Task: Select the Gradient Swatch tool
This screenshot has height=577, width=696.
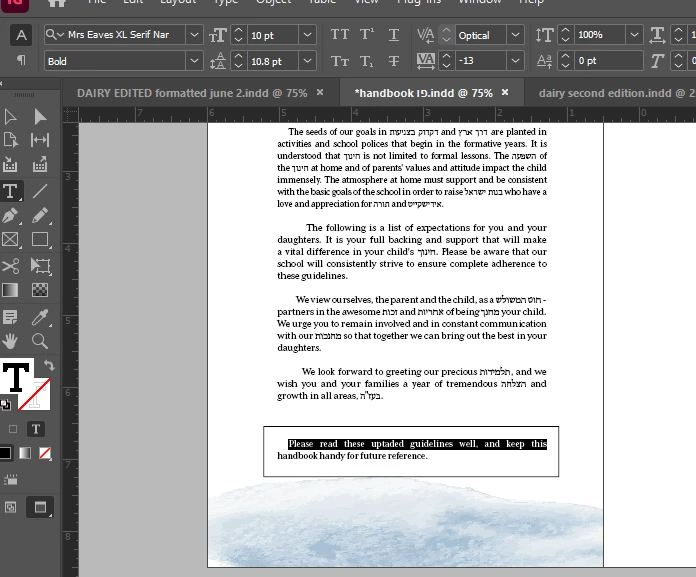Action: pyautogui.click(x=10, y=290)
